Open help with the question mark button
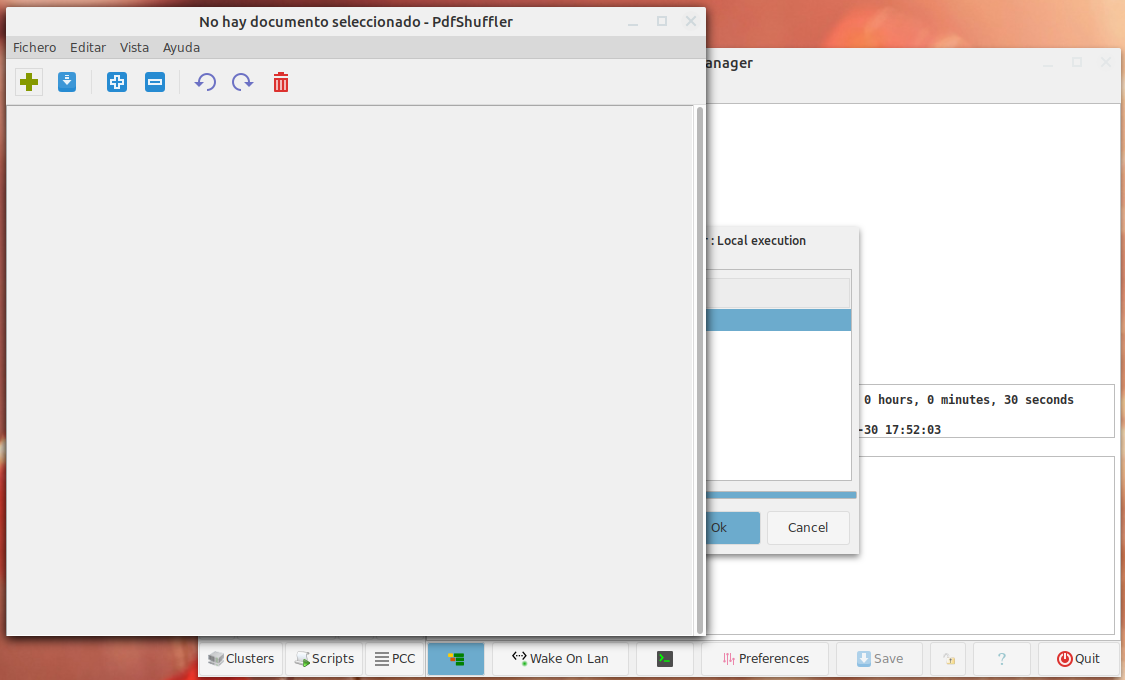Image resolution: width=1125 pixels, height=680 pixels. (x=1002, y=658)
